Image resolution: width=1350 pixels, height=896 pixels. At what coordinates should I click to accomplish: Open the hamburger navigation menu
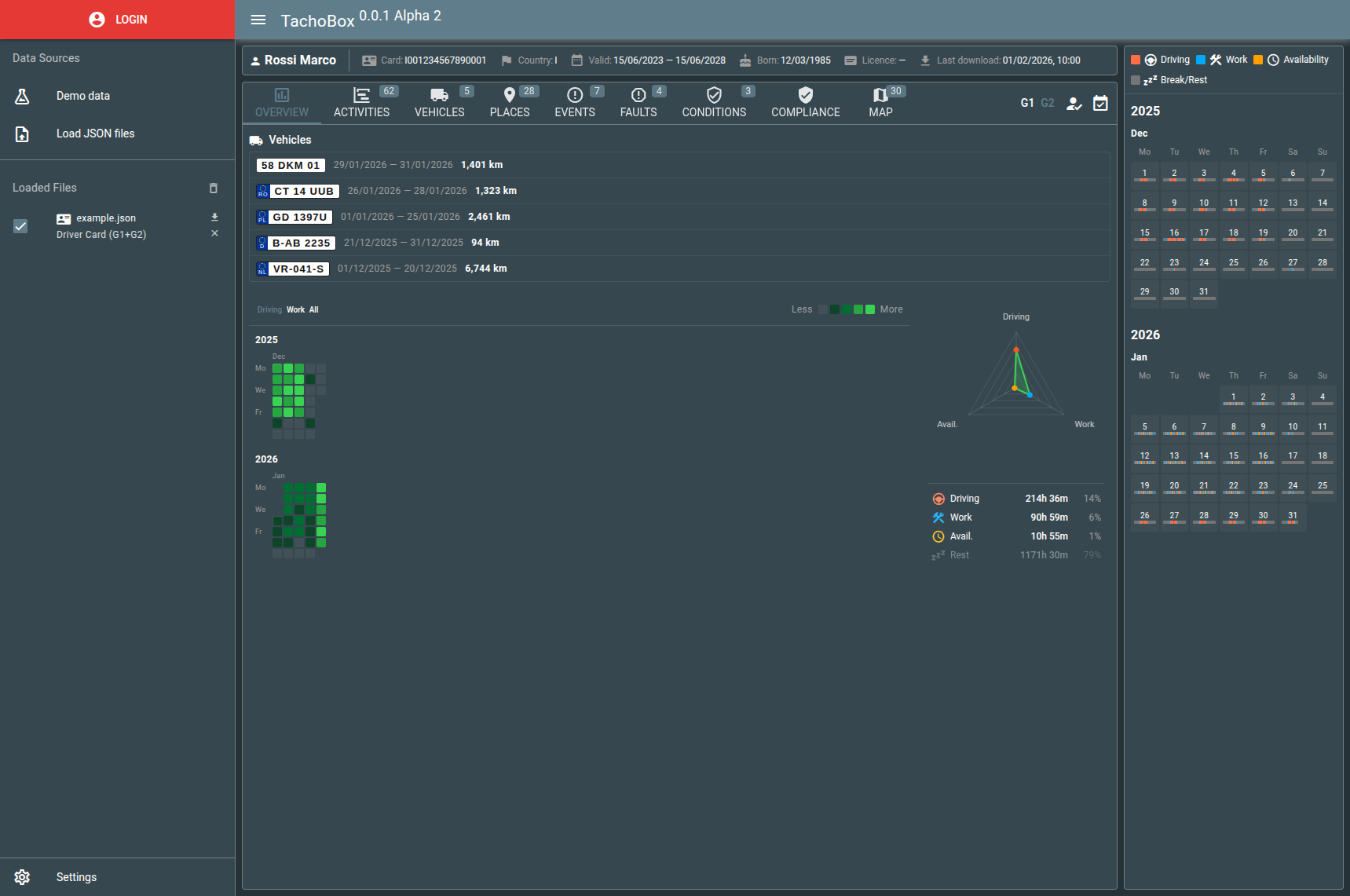pyautogui.click(x=258, y=20)
